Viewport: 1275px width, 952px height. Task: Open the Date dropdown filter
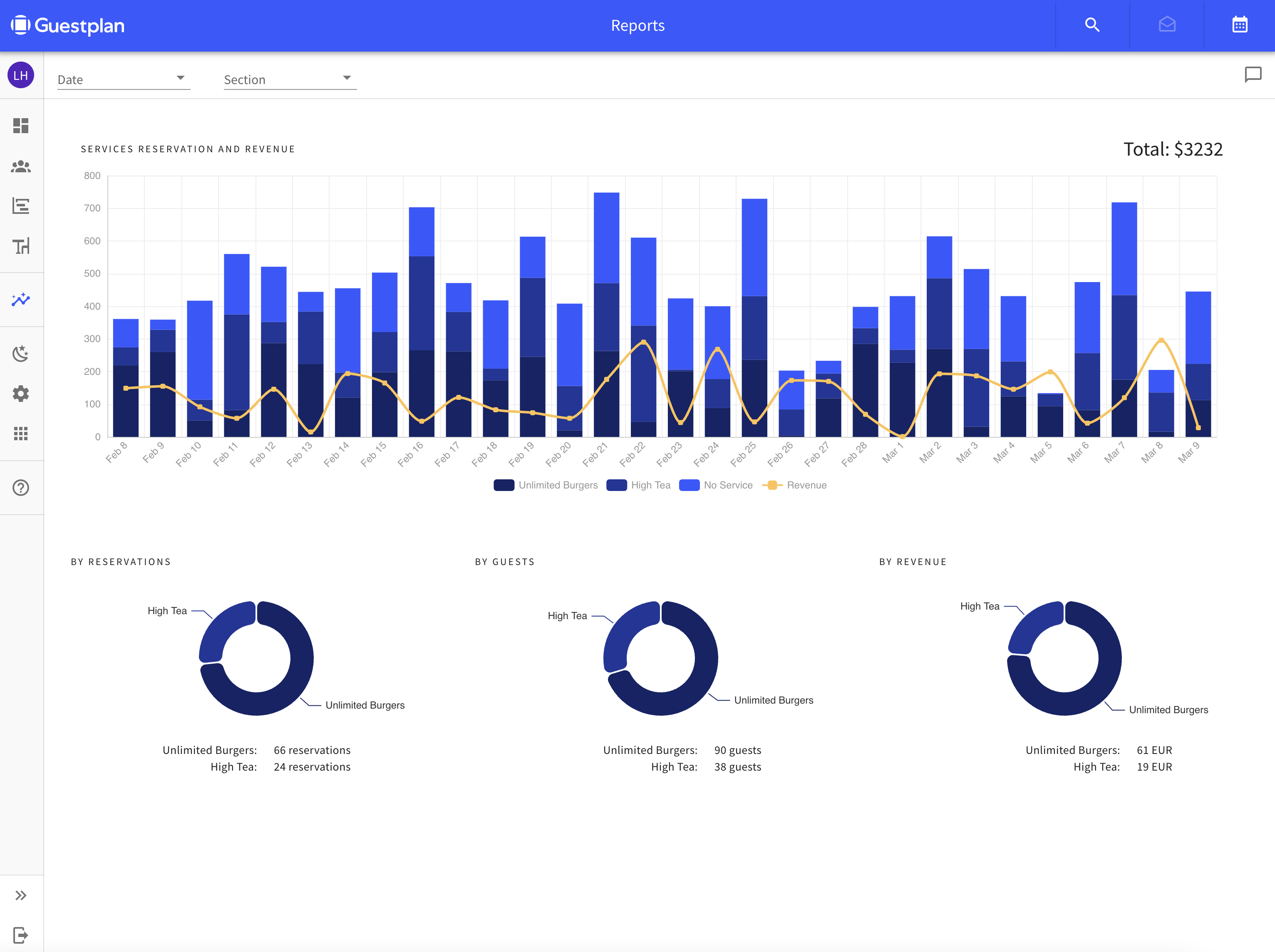pyautogui.click(x=123, y=79)
